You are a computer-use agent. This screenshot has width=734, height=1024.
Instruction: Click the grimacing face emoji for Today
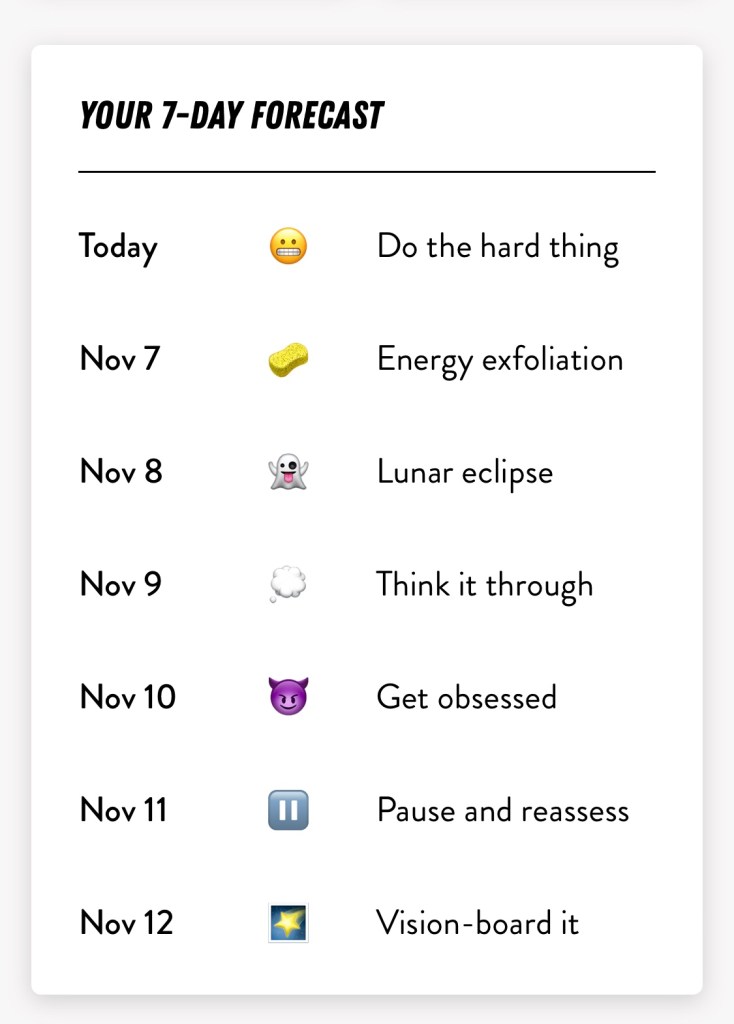pyautogui.click(x=288, y=247)
